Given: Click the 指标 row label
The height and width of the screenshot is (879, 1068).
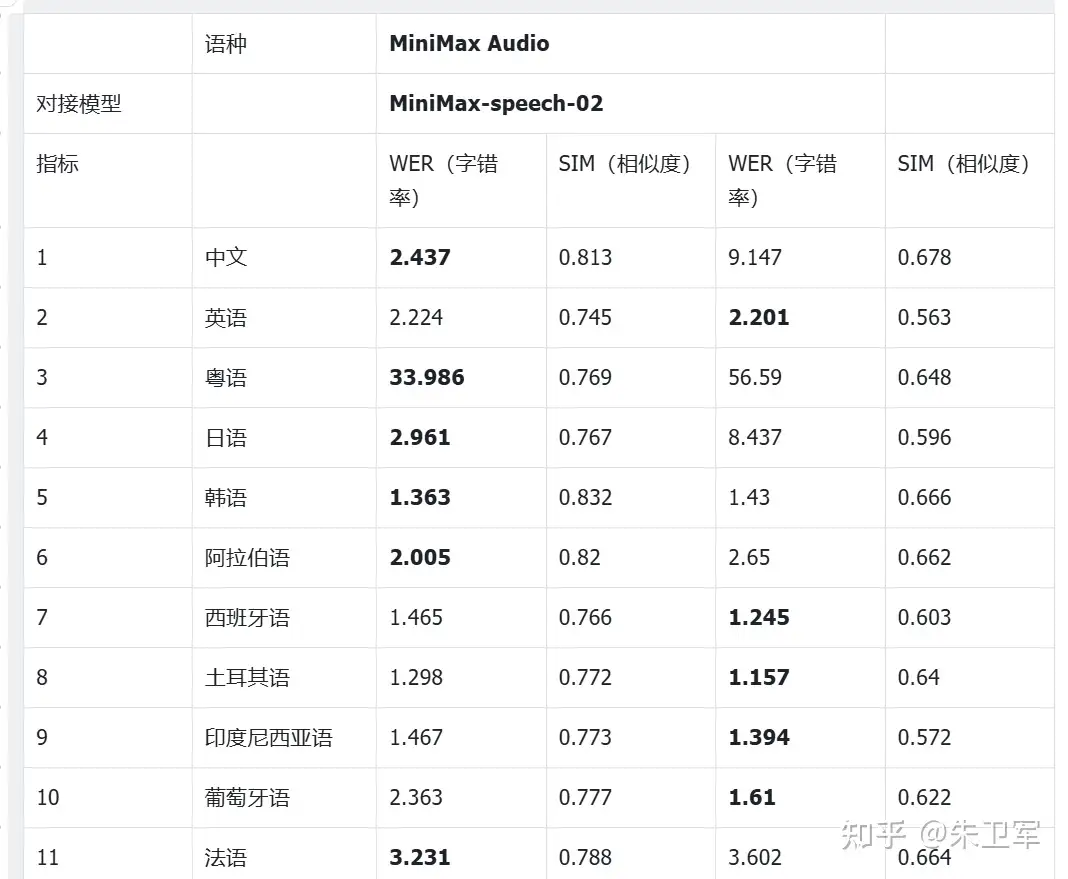Looking at the screenshot, I should click(57, 163).
